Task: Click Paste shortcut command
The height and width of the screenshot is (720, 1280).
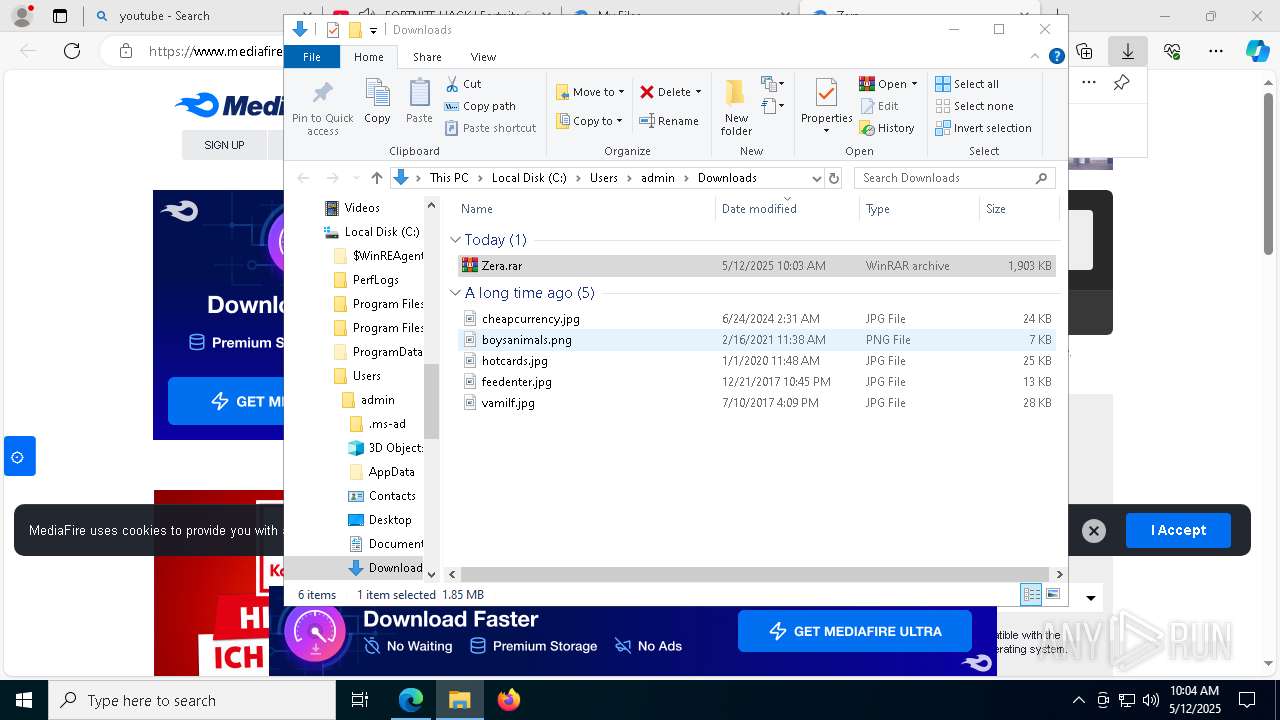Action: (x=490, y=128)
